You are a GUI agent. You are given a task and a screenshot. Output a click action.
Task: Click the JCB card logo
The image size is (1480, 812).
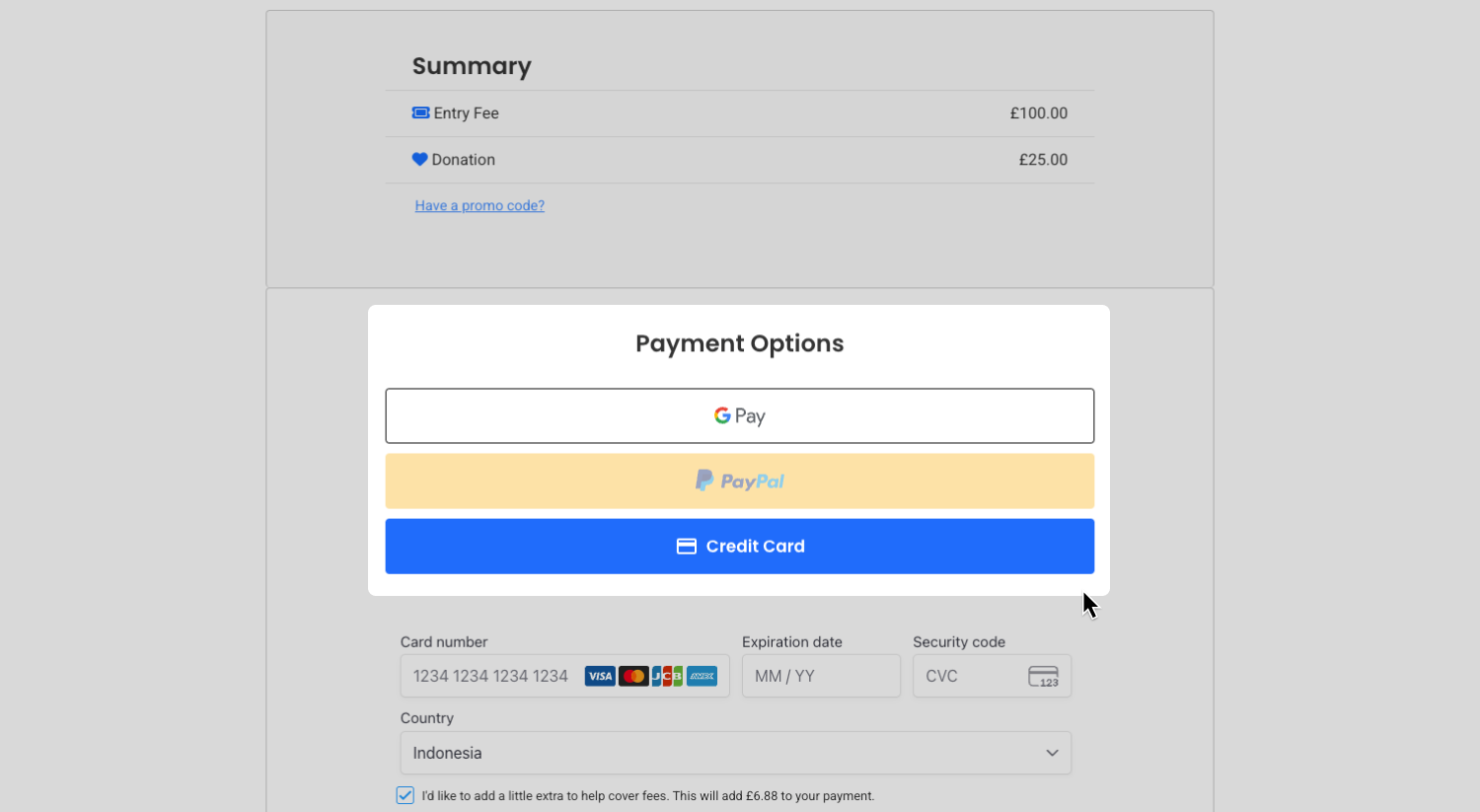tap(667, 676)
